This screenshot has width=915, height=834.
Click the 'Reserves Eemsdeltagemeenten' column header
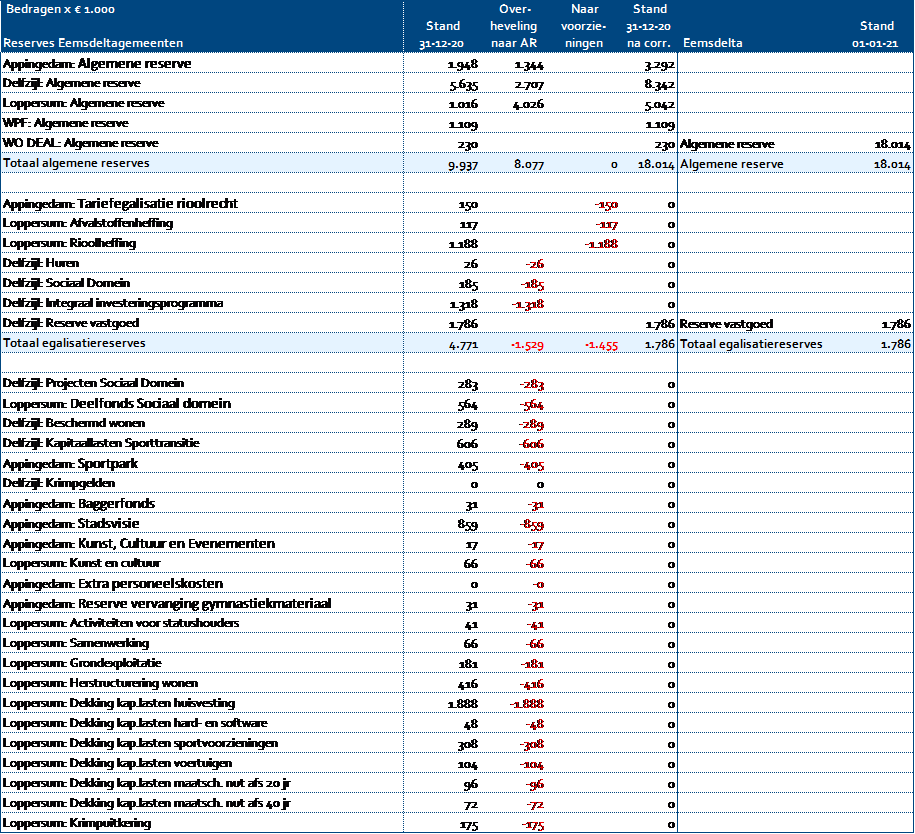tap(93, 43)
